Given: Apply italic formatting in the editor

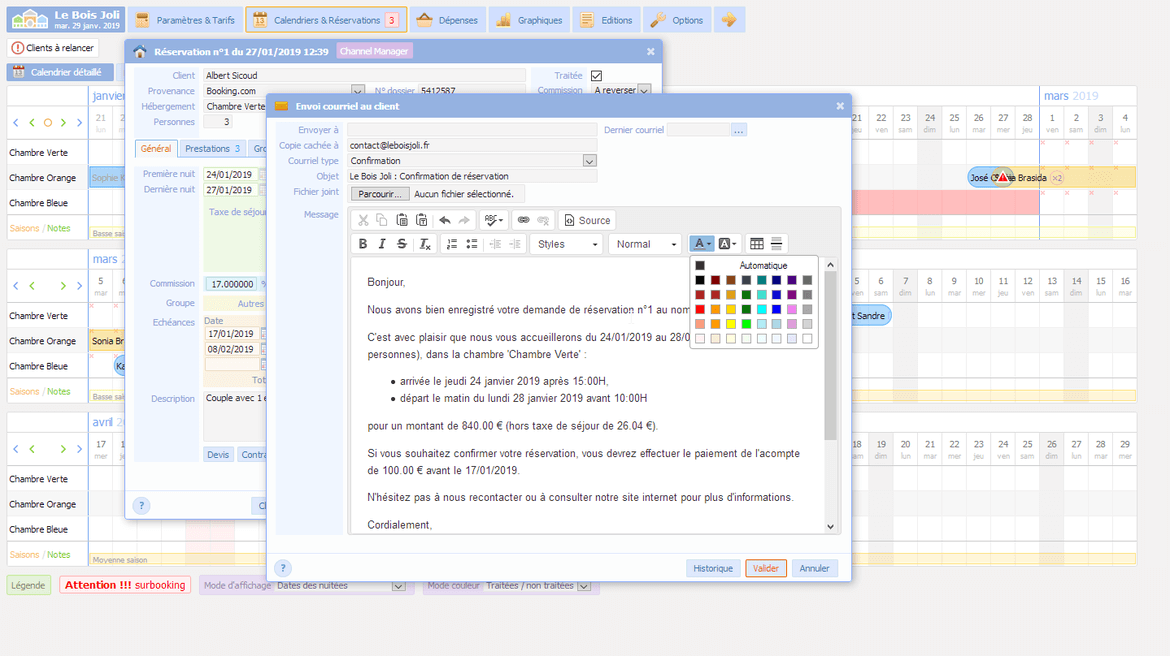Looking at the screenshot, I should [382, 244].
